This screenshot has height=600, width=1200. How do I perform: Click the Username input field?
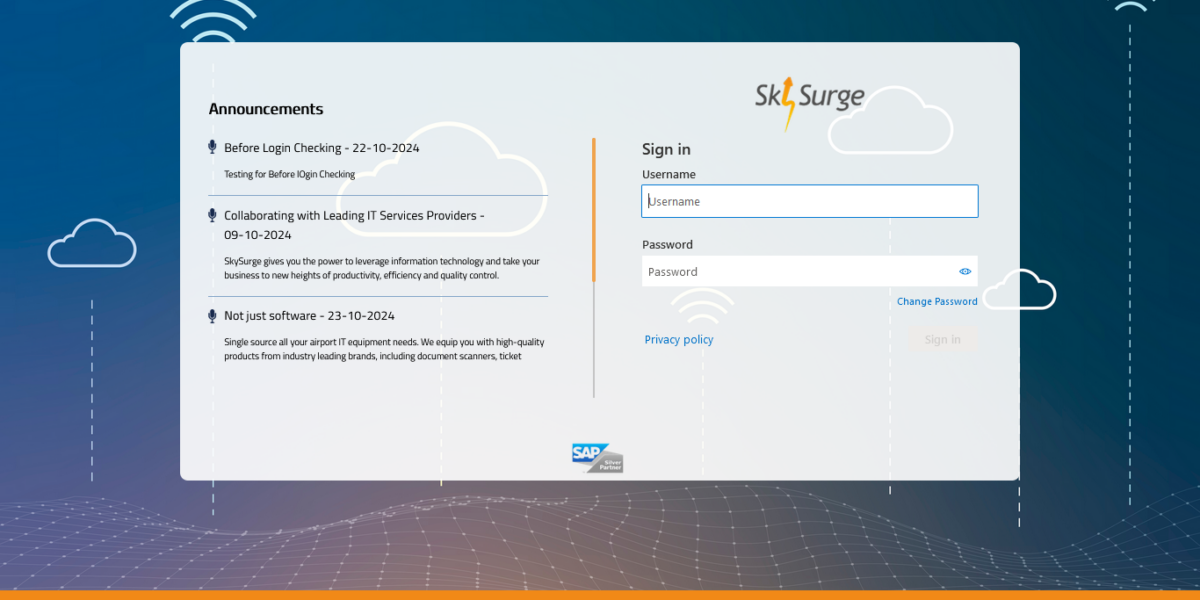tap(810, 201)
